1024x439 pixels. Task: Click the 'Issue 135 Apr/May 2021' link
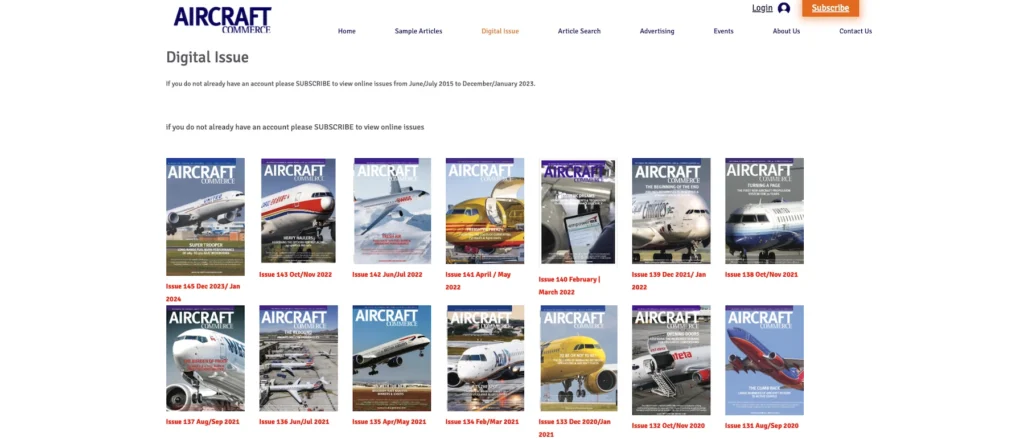389,422
